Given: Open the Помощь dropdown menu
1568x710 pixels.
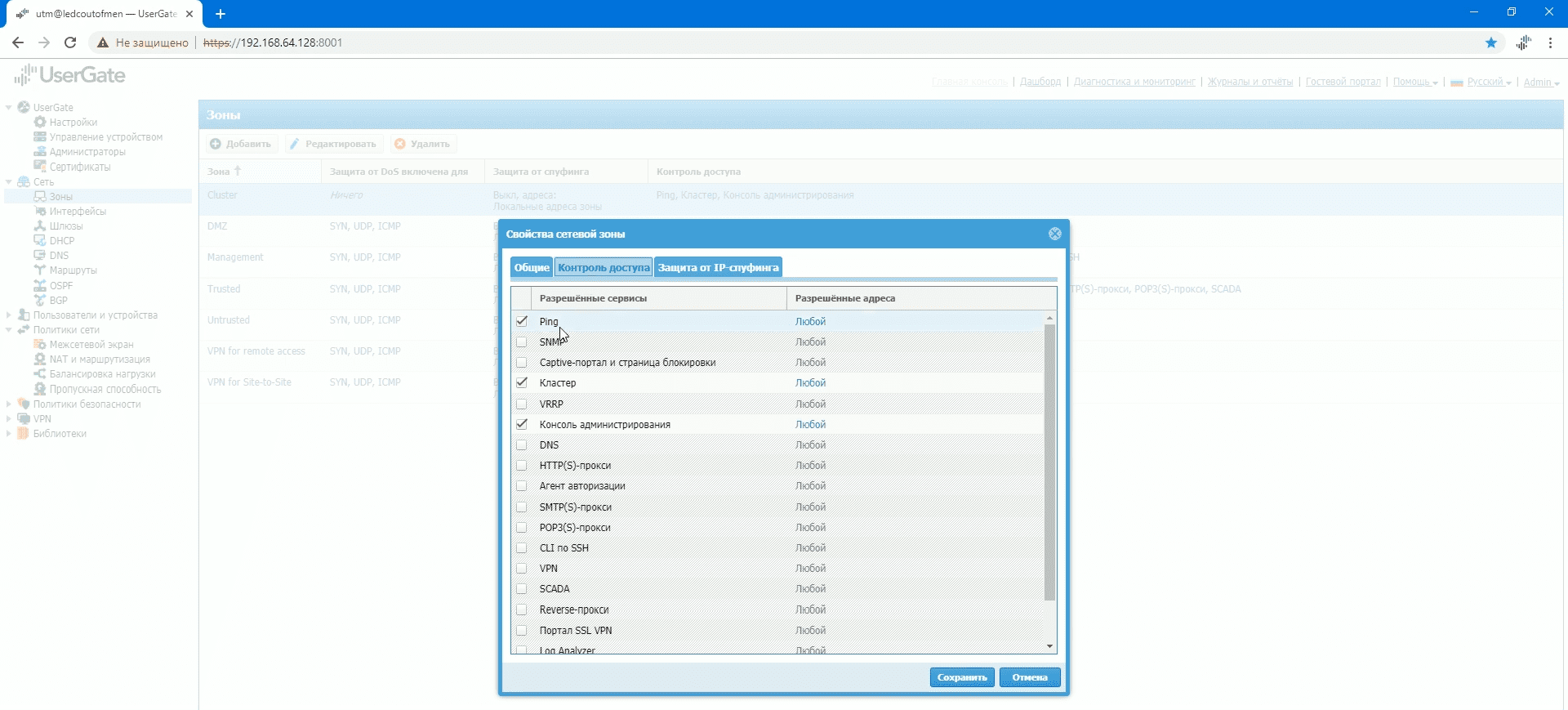Looking at the screenshot, I should pyautogui.click(x=1415, y=82).
